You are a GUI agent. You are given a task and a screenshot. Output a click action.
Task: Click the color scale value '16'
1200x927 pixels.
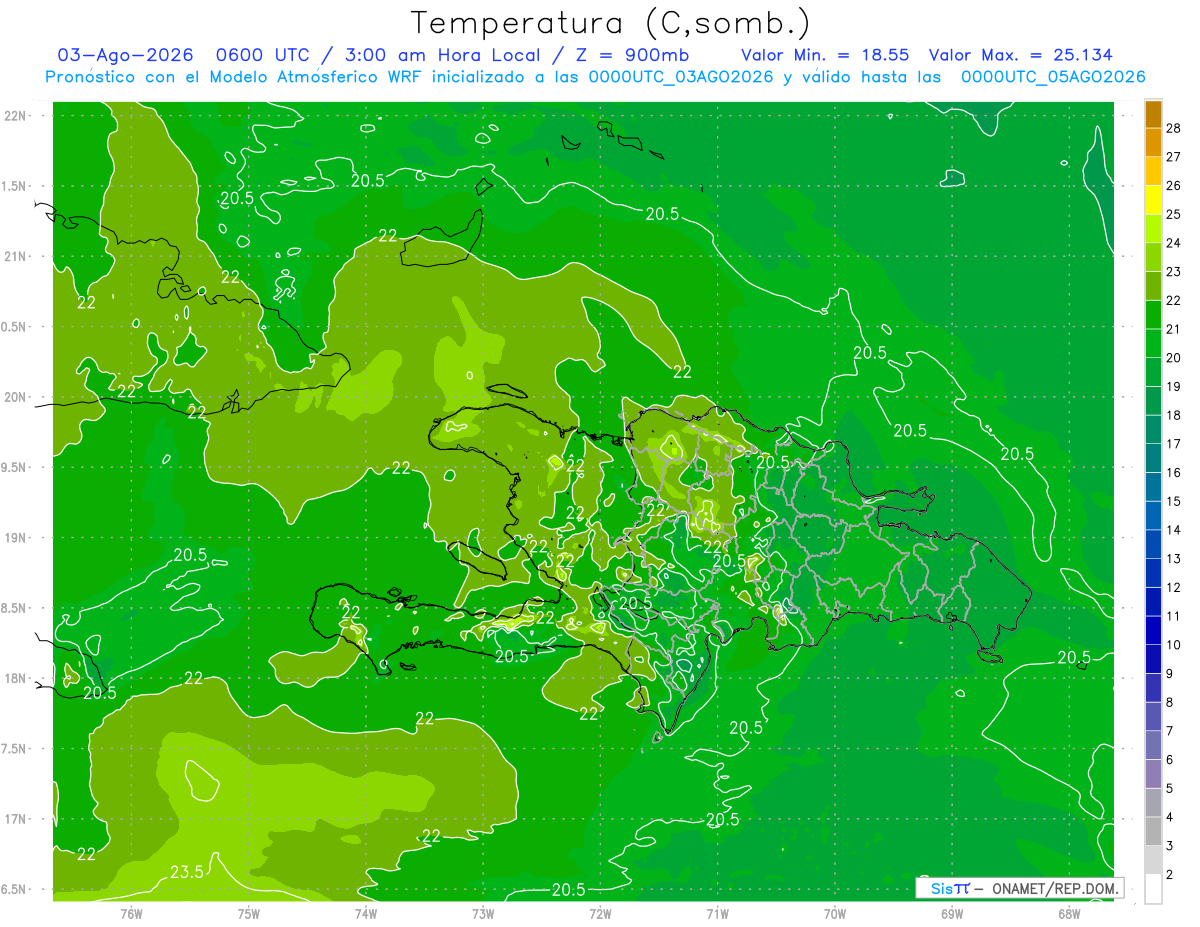coord(1174,472)
